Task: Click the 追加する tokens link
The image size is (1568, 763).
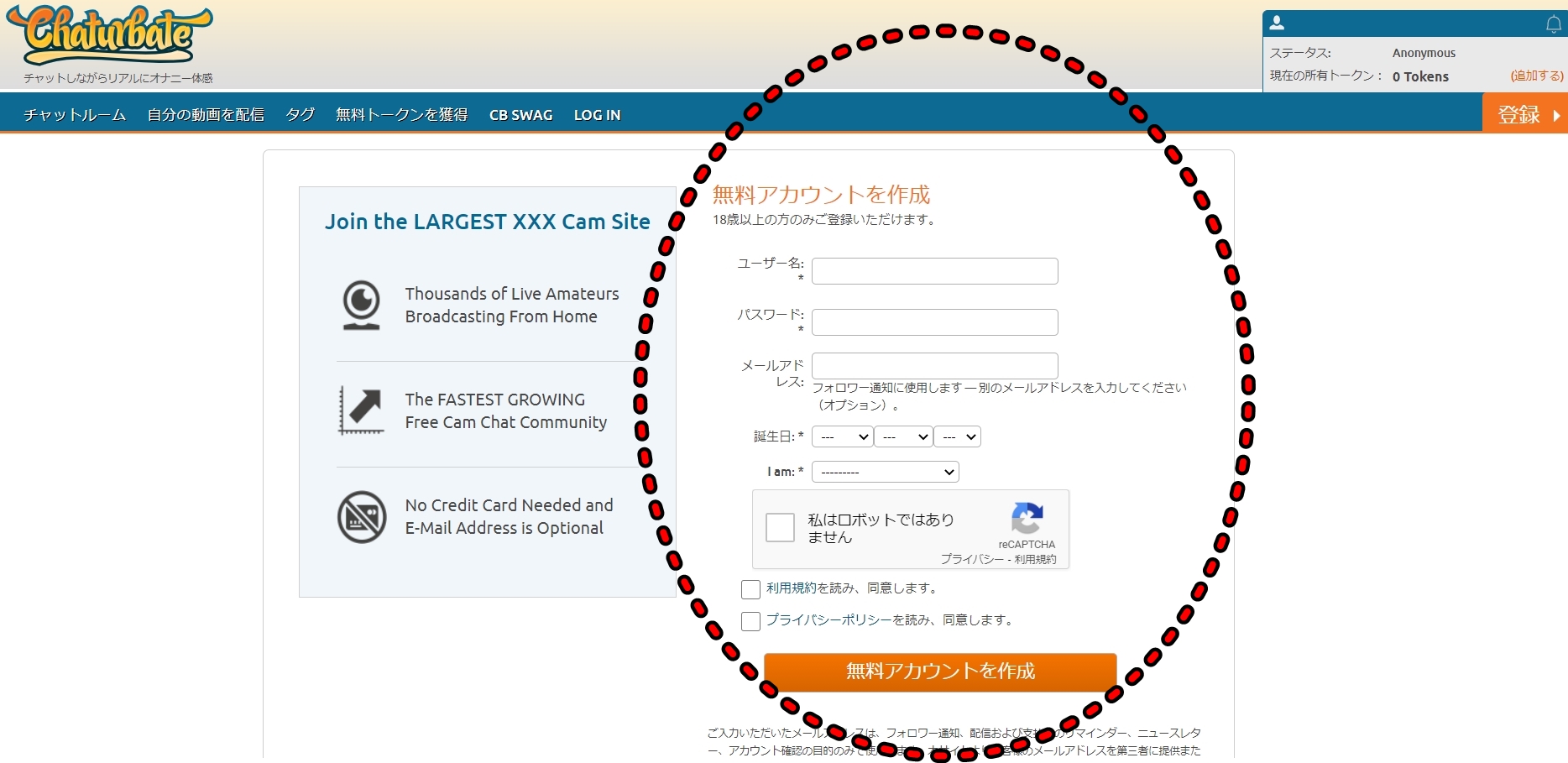Action: tap(1537, 76)
